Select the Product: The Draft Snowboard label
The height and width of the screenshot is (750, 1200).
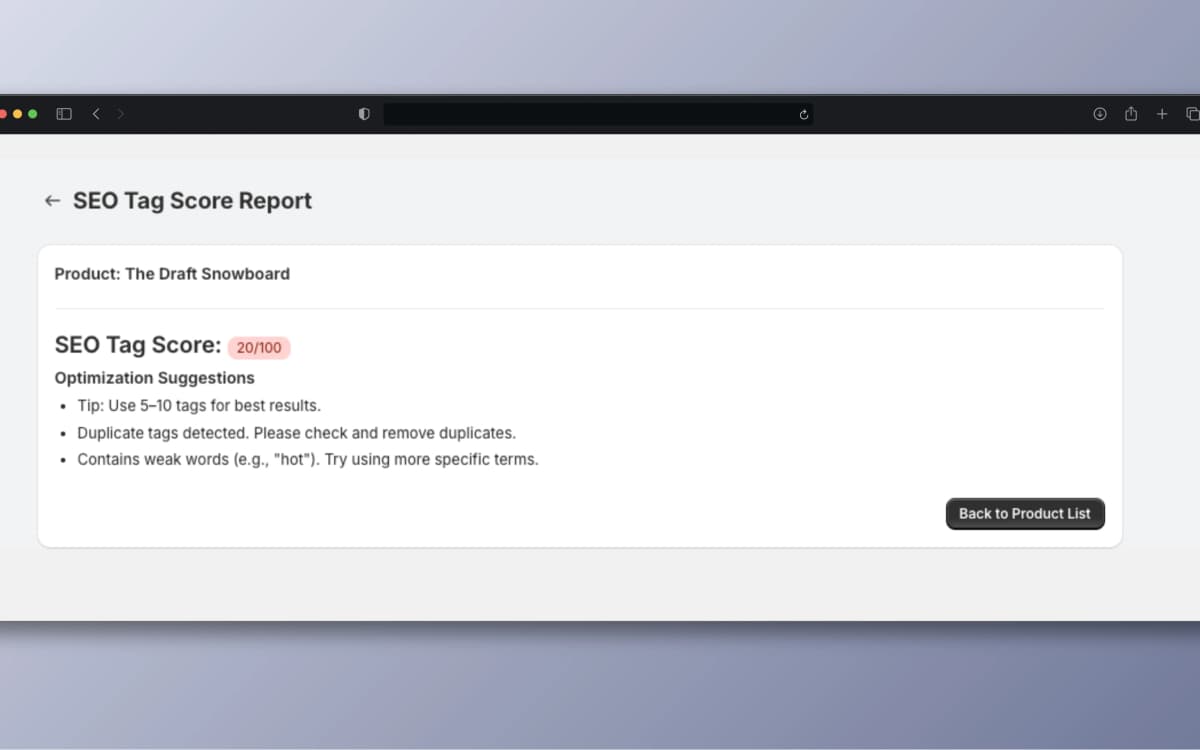tap(172, 273)
